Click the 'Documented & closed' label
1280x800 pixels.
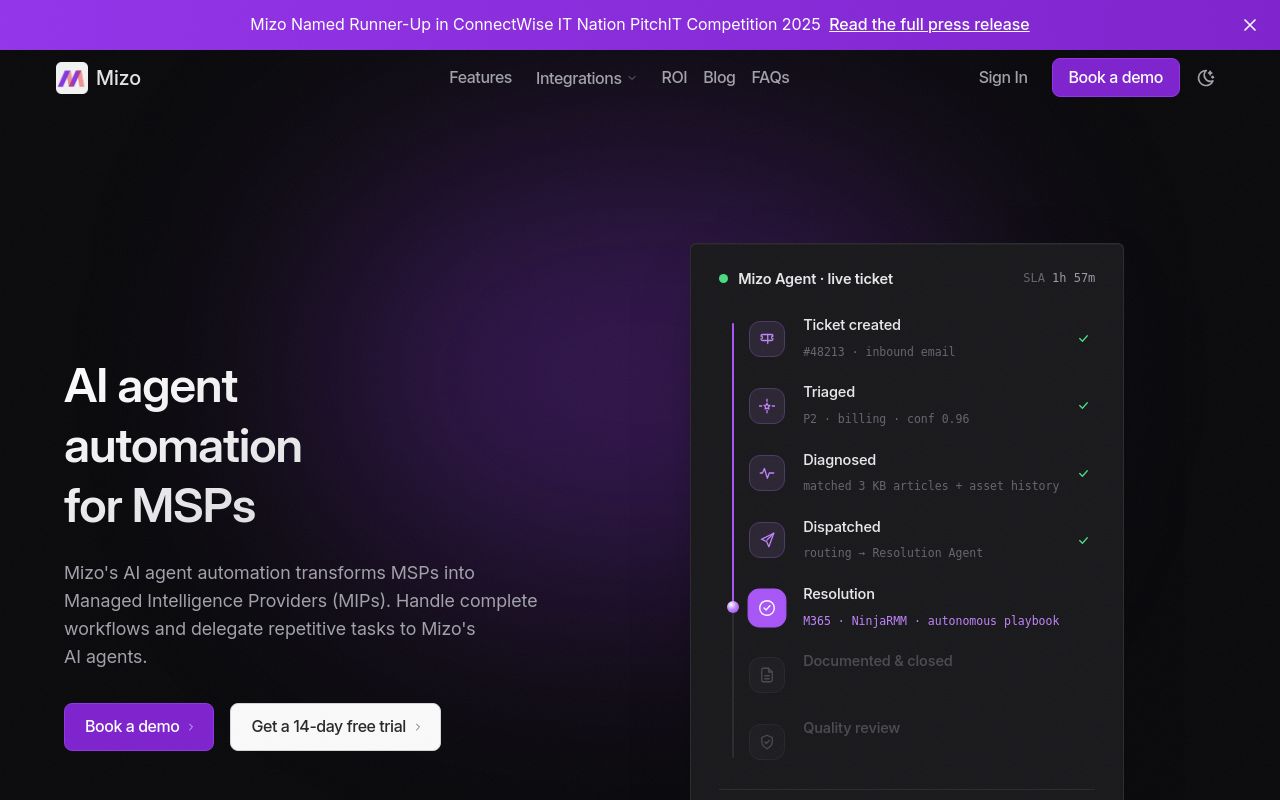[x=877, y=661]
